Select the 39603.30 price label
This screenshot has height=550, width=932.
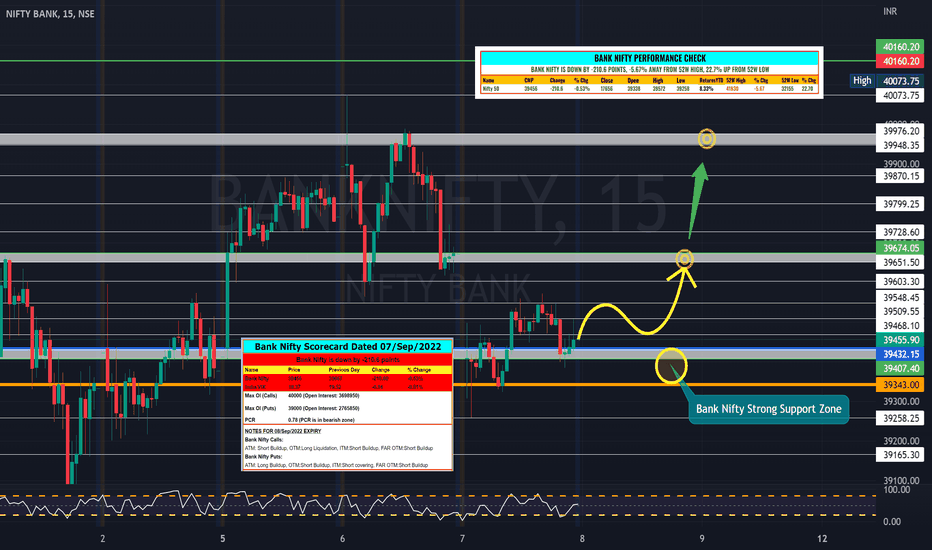pos(900,281)
